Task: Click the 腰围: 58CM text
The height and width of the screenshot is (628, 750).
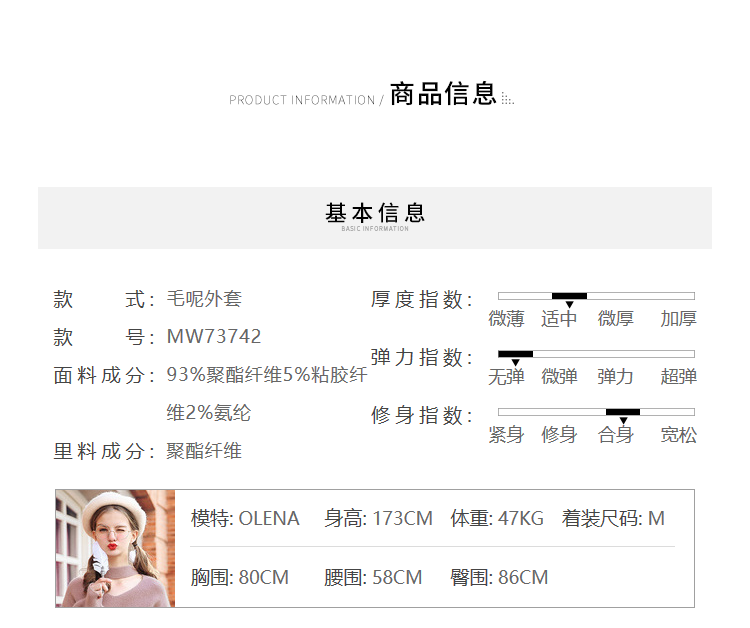Action: pos(373,577)
